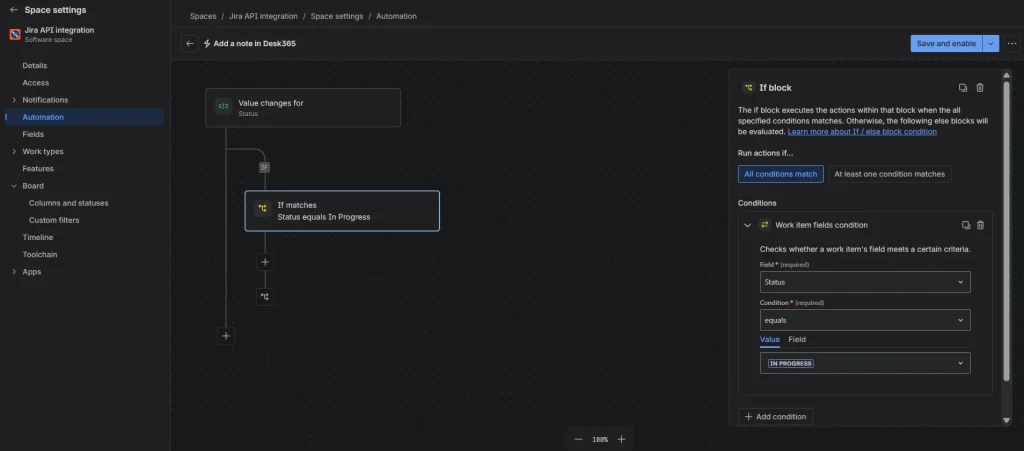This screenshot has width=1024, height=451.
Task: Open Learn more about If / else link
Action: click(862, 132)
